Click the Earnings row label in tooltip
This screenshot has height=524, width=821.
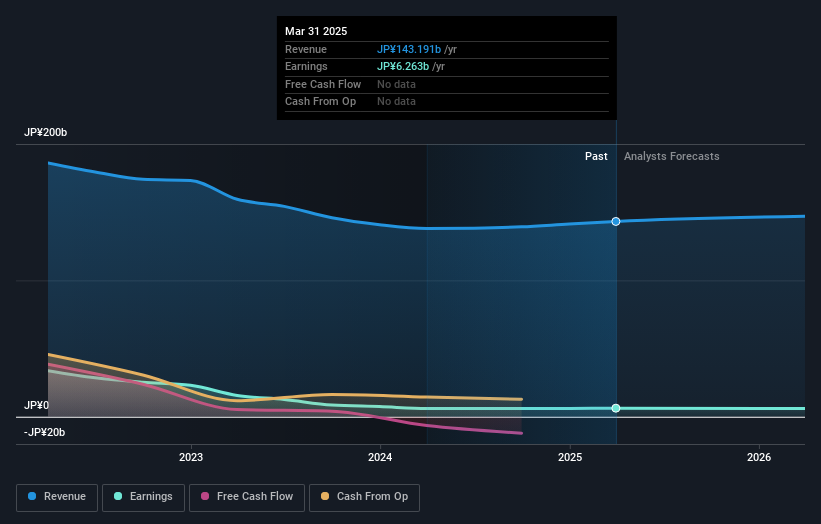(x=306, y=66)
